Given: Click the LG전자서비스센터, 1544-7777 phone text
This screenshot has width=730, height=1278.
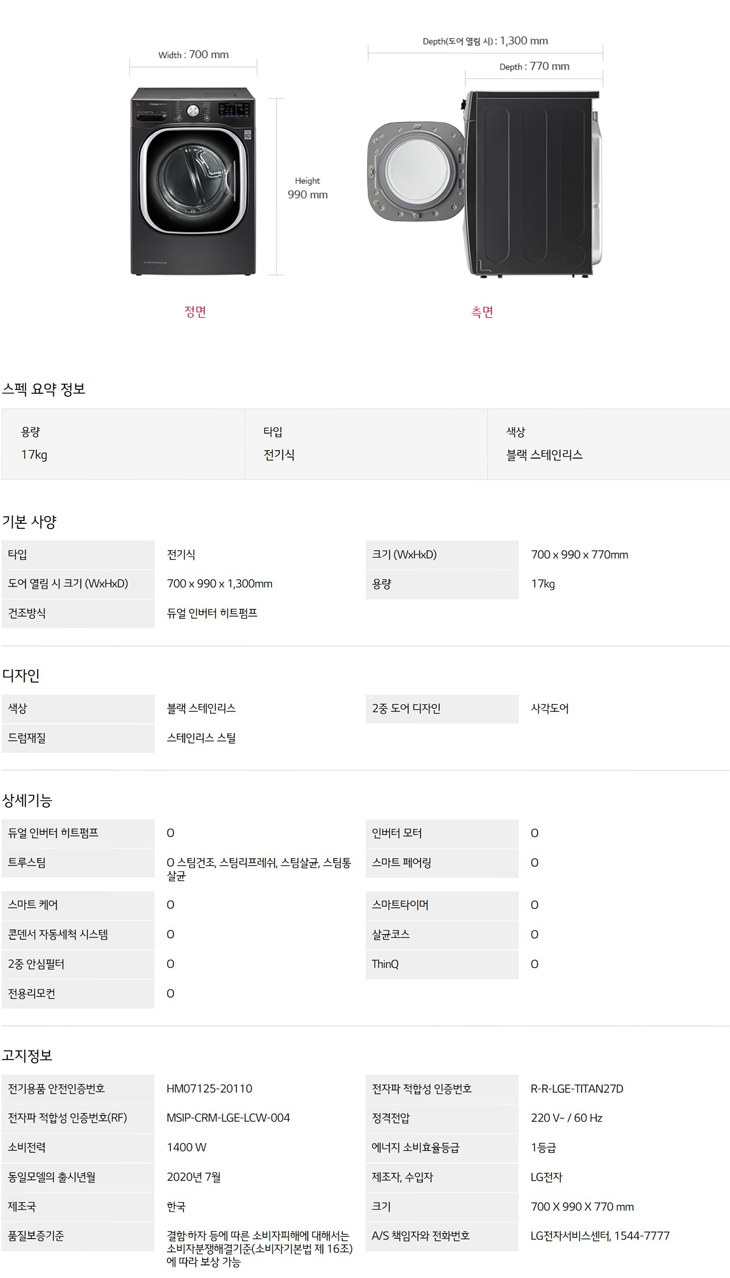Looking at the screenshot, I should coord(600,1236).
